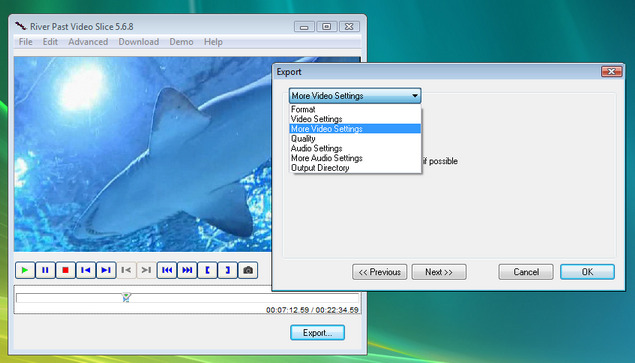Screen dimensions: 635x363
Task: Close the River Past Video Slice window
Action: (349, 27)
